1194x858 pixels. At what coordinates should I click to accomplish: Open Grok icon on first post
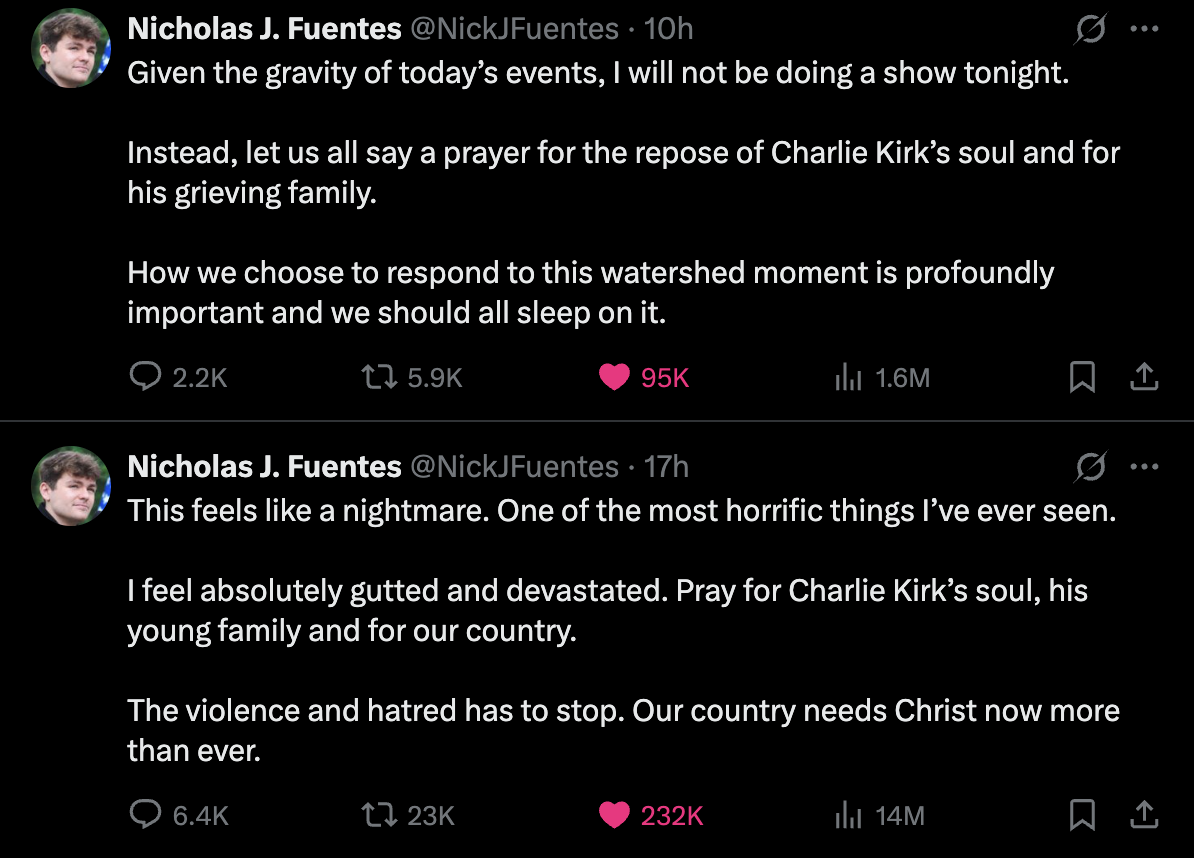1090,31
